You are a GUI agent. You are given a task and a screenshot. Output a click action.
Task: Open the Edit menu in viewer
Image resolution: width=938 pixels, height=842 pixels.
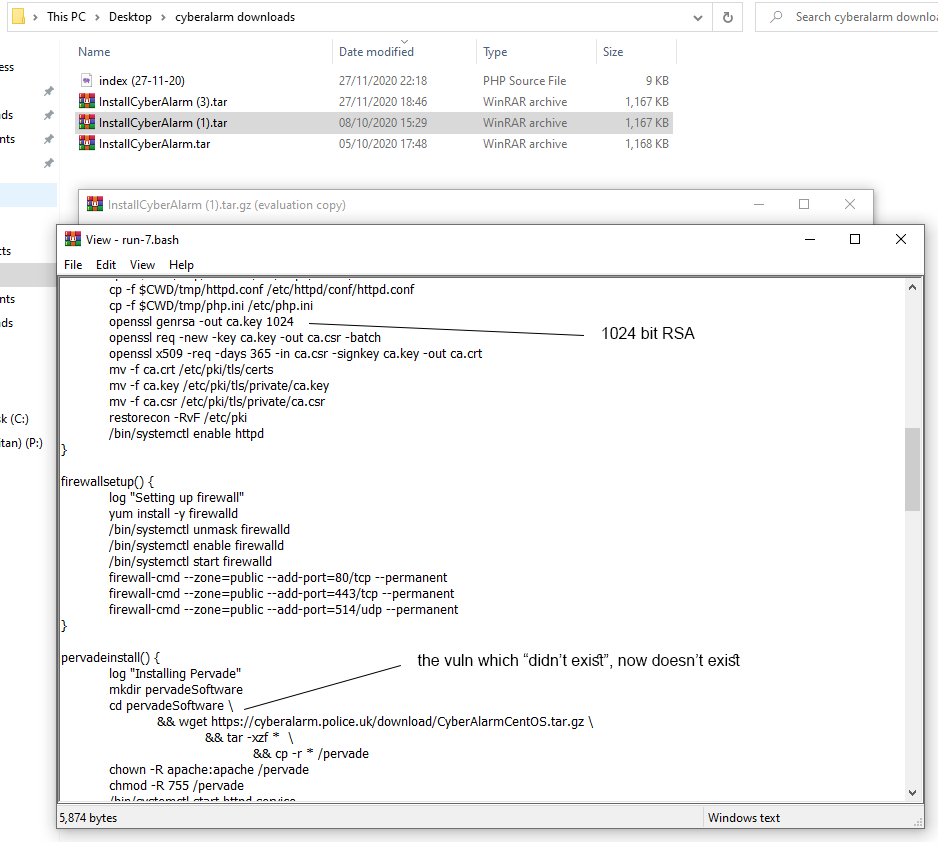click(106, 265)
